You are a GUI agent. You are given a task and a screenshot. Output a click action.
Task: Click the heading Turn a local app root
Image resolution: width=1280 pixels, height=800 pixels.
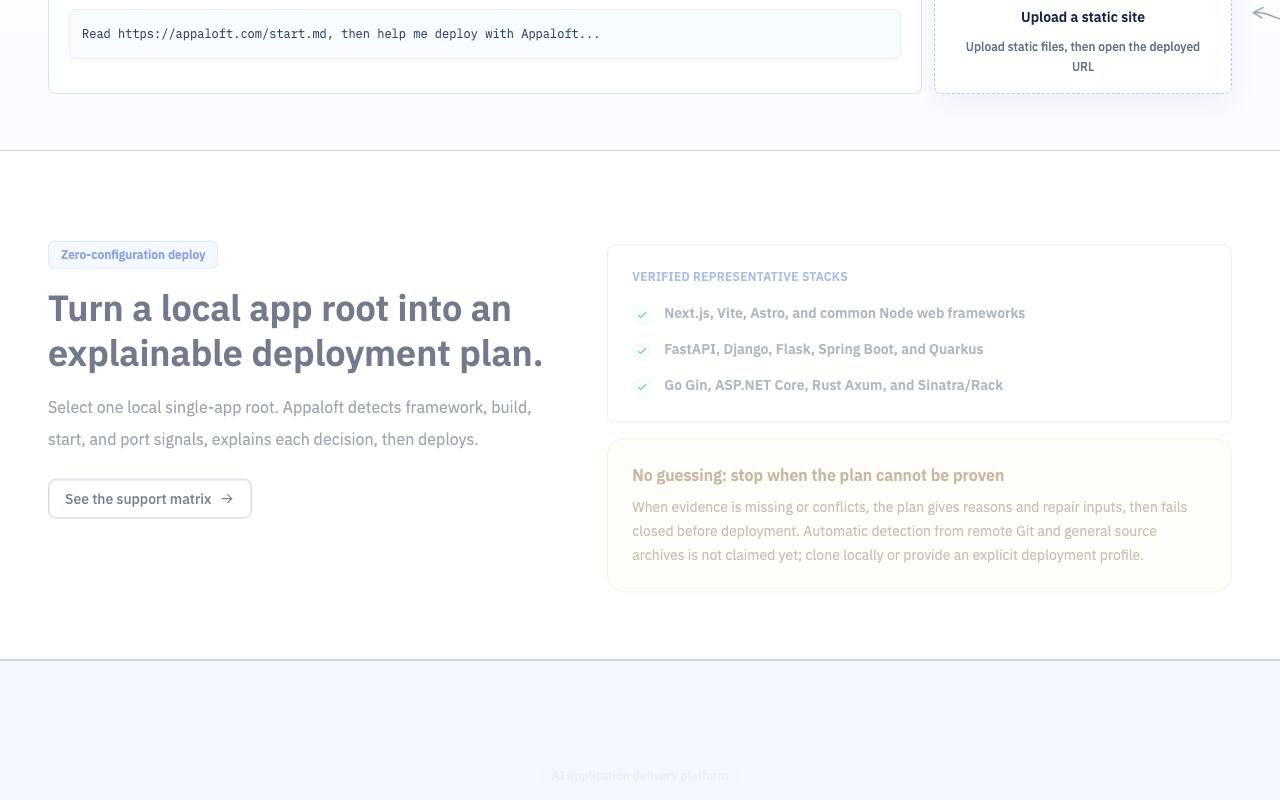[x=296, y=331]
